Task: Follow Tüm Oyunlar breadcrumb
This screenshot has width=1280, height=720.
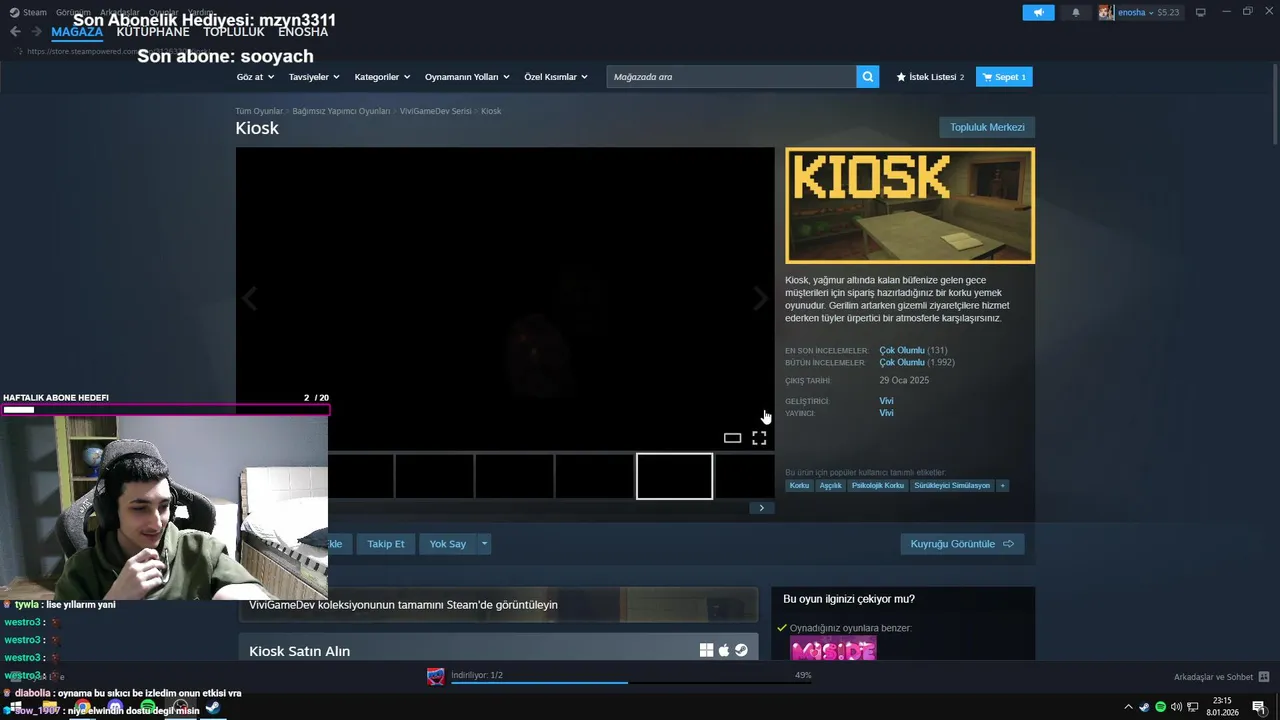Action: coord(259,111)
